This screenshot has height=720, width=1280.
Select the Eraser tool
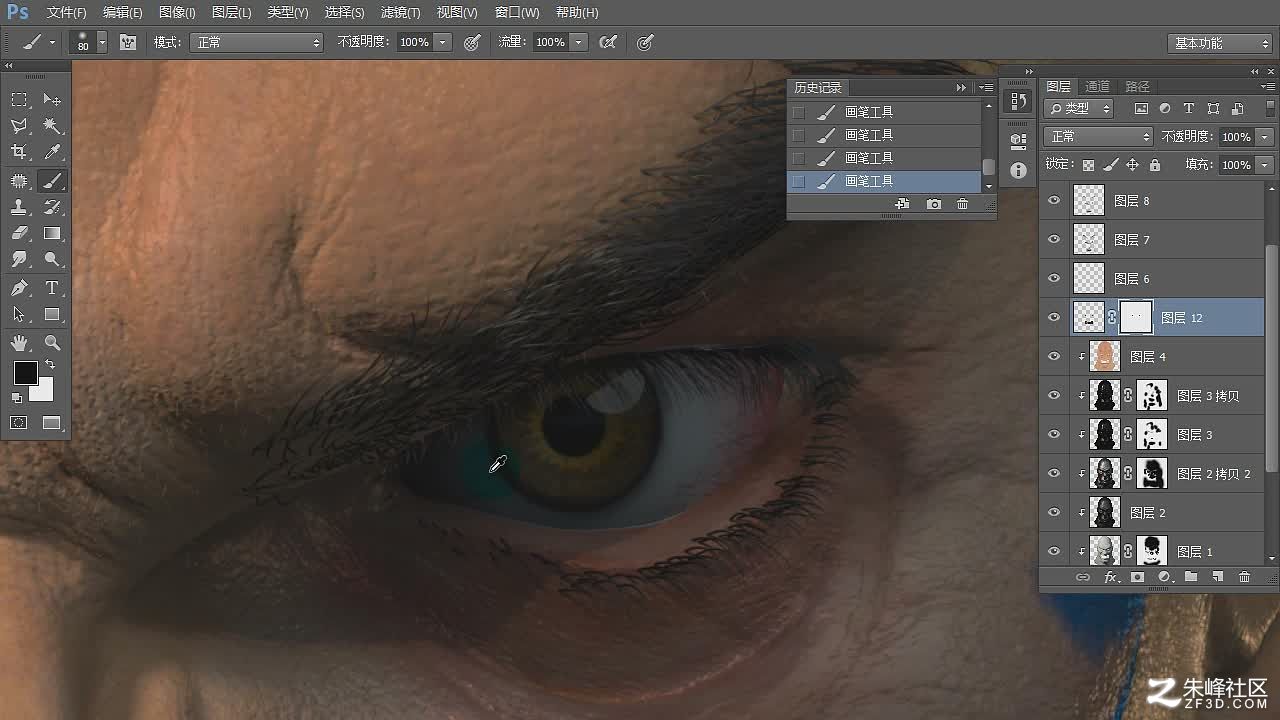point(19,233)
